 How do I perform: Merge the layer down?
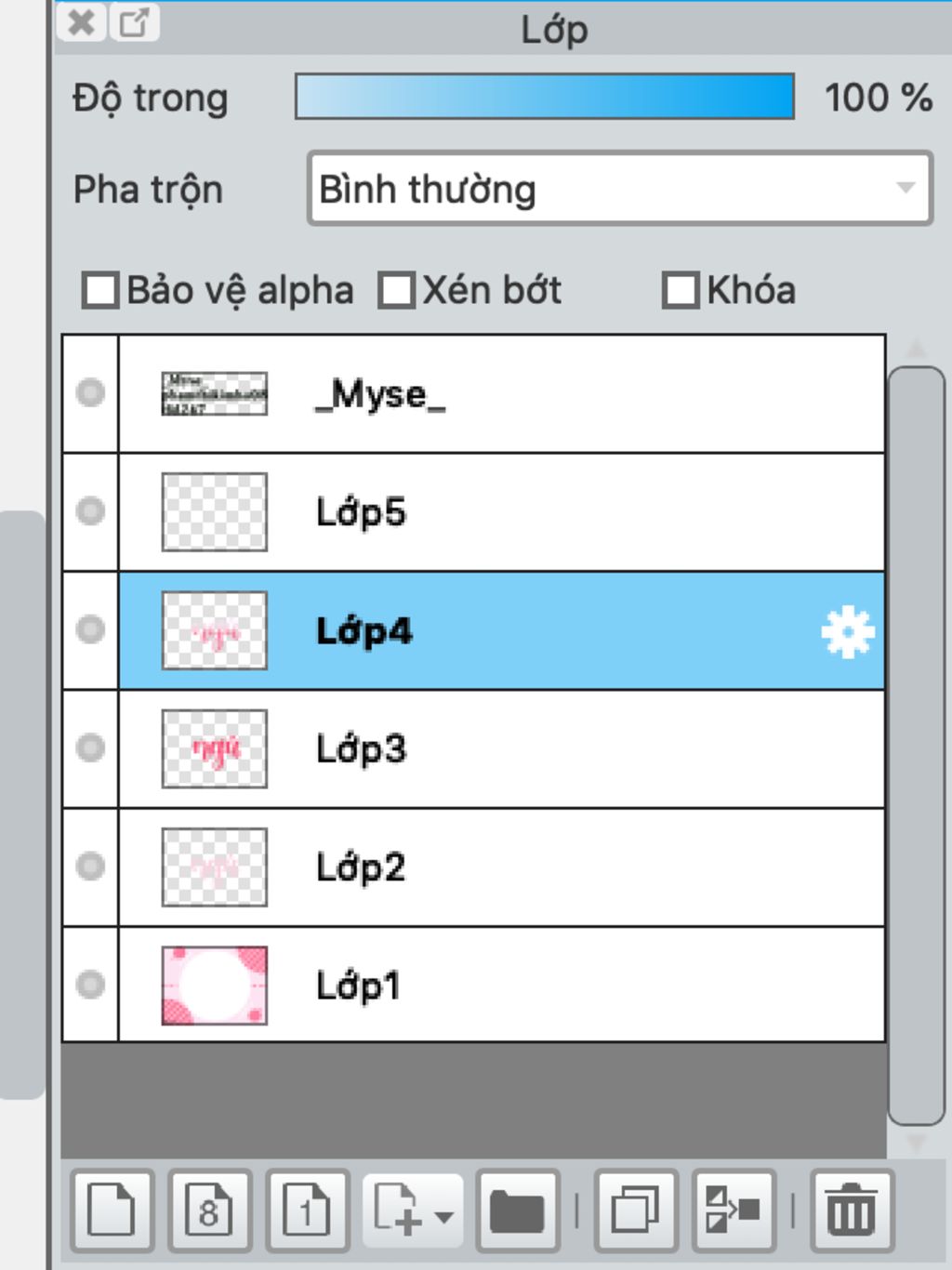pyautogui.click(x=734, y=1210)
